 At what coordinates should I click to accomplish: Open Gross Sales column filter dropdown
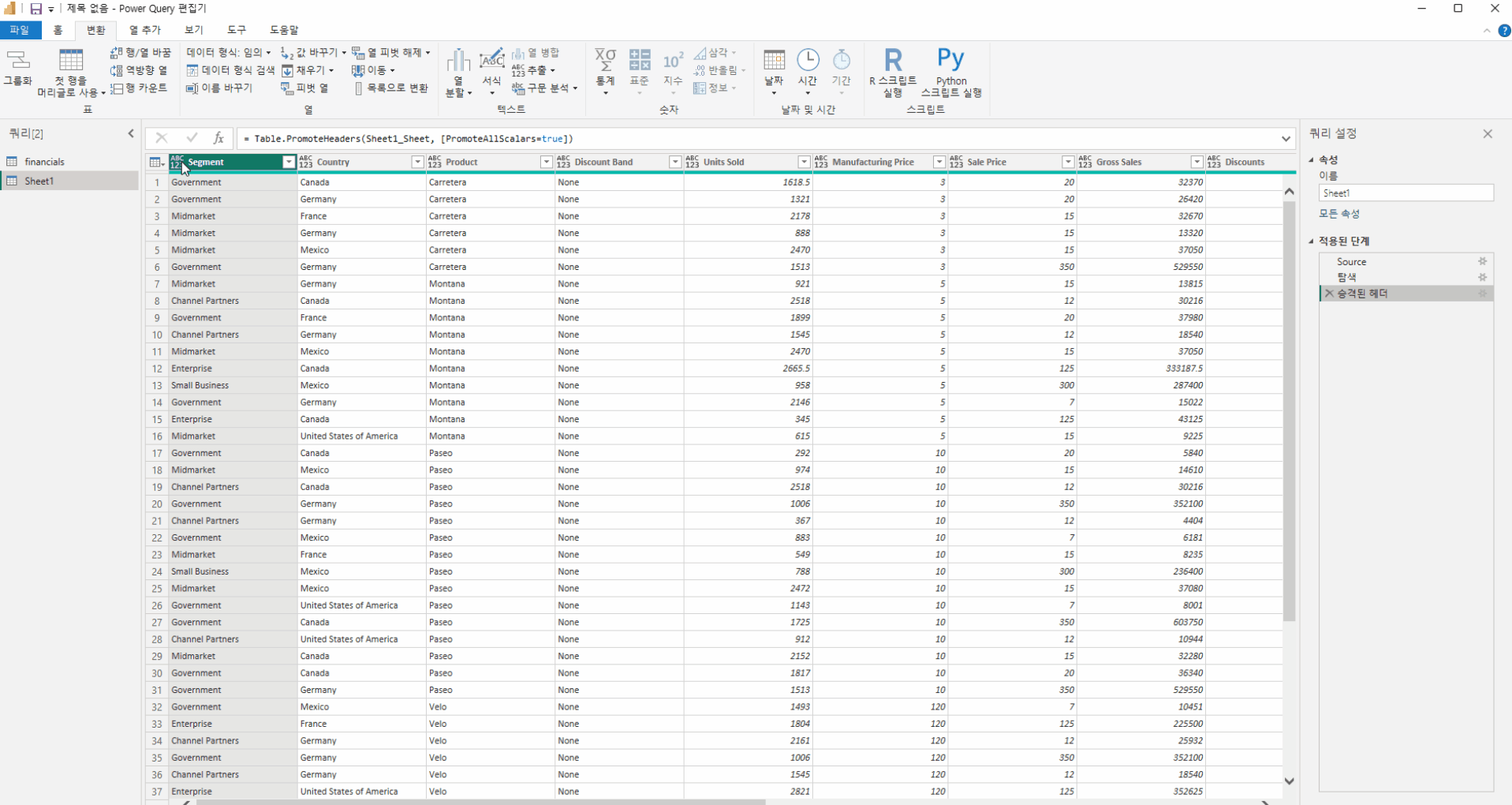(x=1197, y=163)
